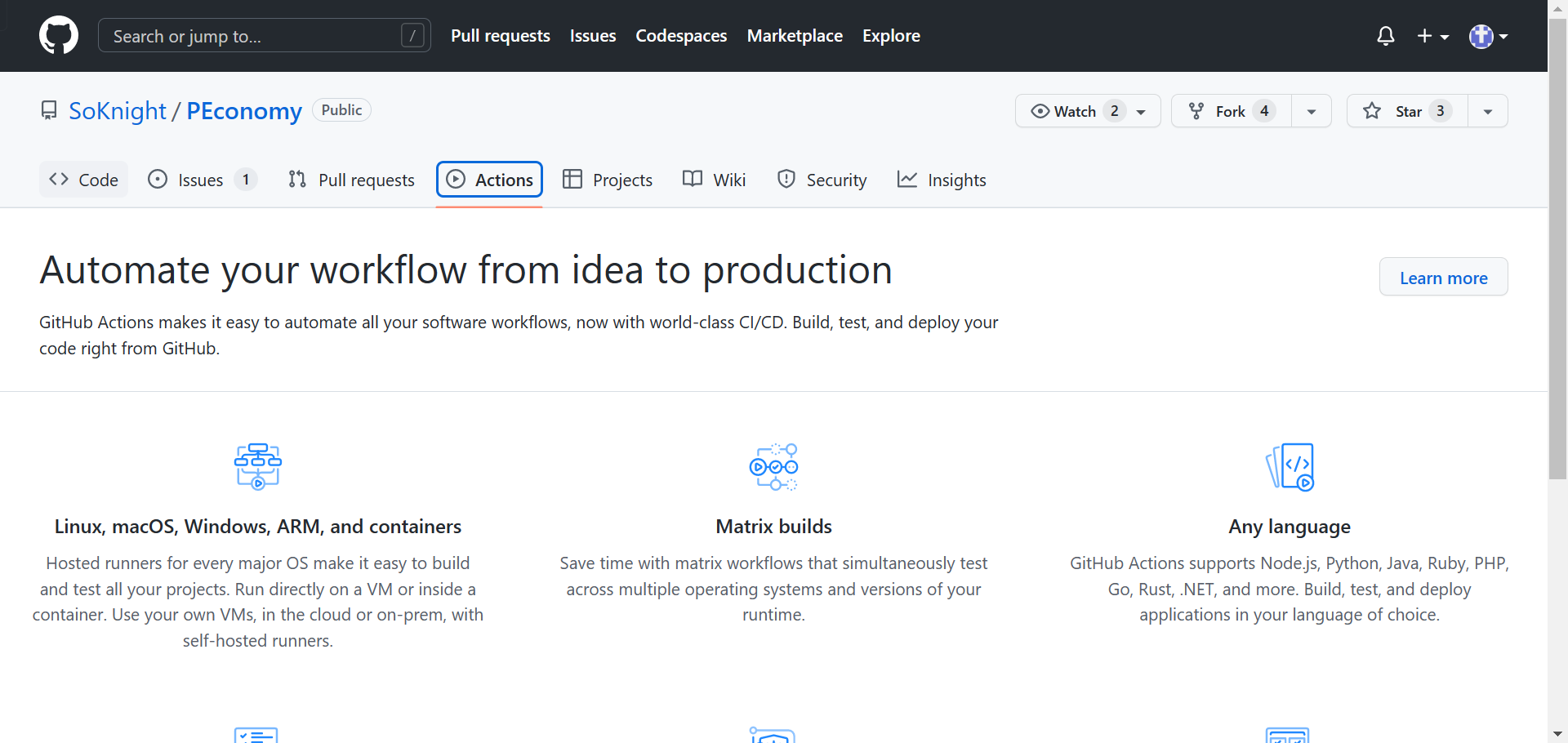This screenshot has height=743, width=1568.
Task: Star the repository
Action: click(1407, 111)
